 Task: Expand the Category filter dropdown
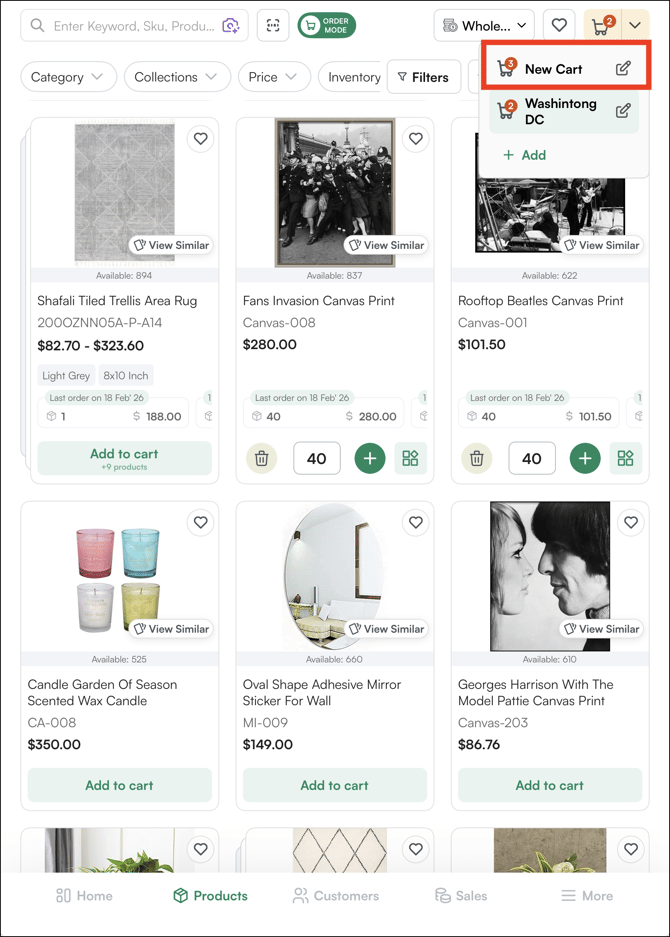[x=69, y=77]
